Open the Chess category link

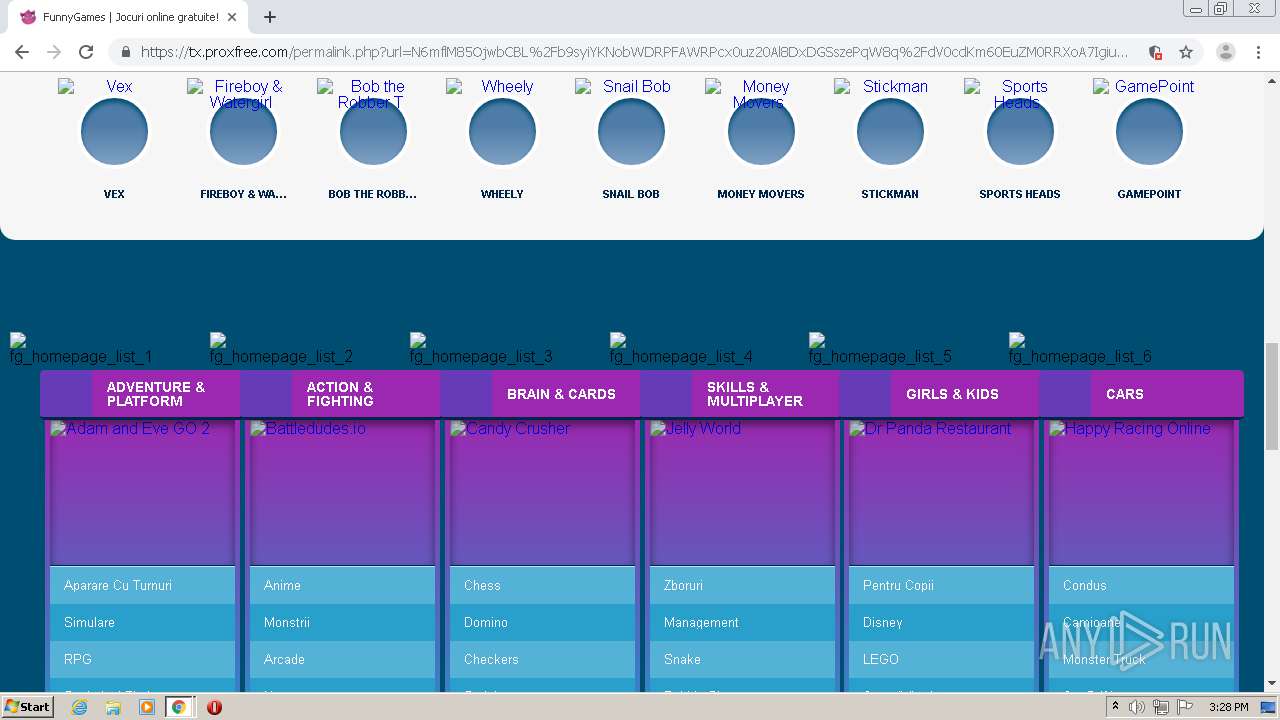pyautogui.click(x=542, y=585)
